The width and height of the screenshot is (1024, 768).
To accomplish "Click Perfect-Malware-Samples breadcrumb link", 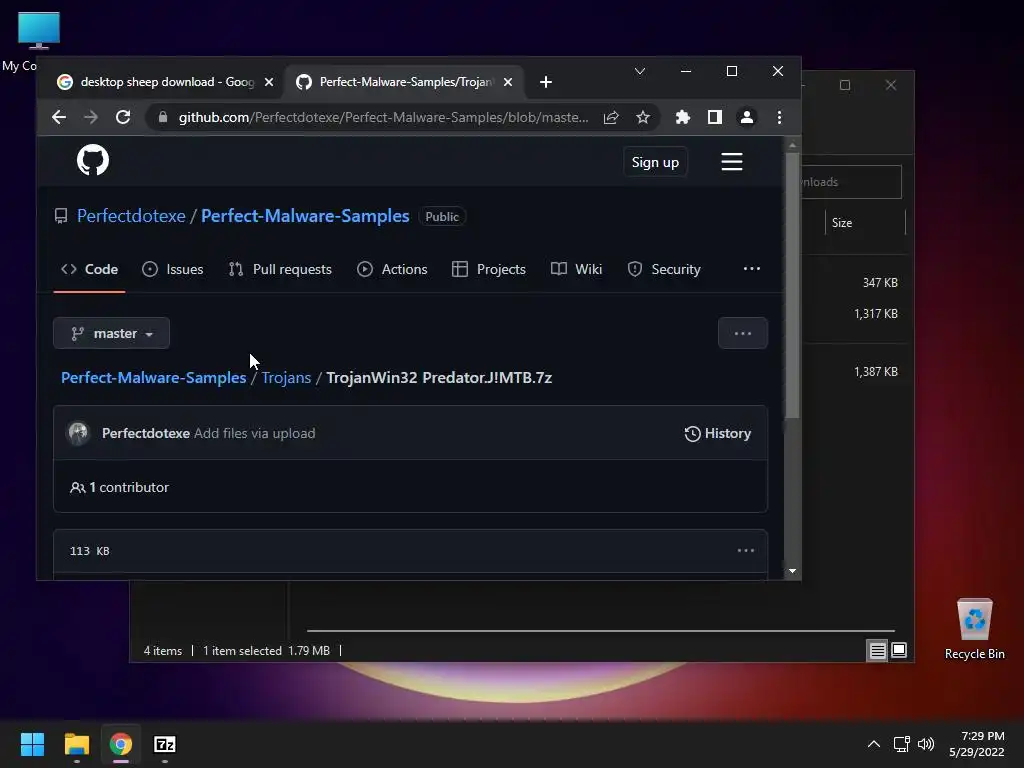I will click(x=153, y=377).
